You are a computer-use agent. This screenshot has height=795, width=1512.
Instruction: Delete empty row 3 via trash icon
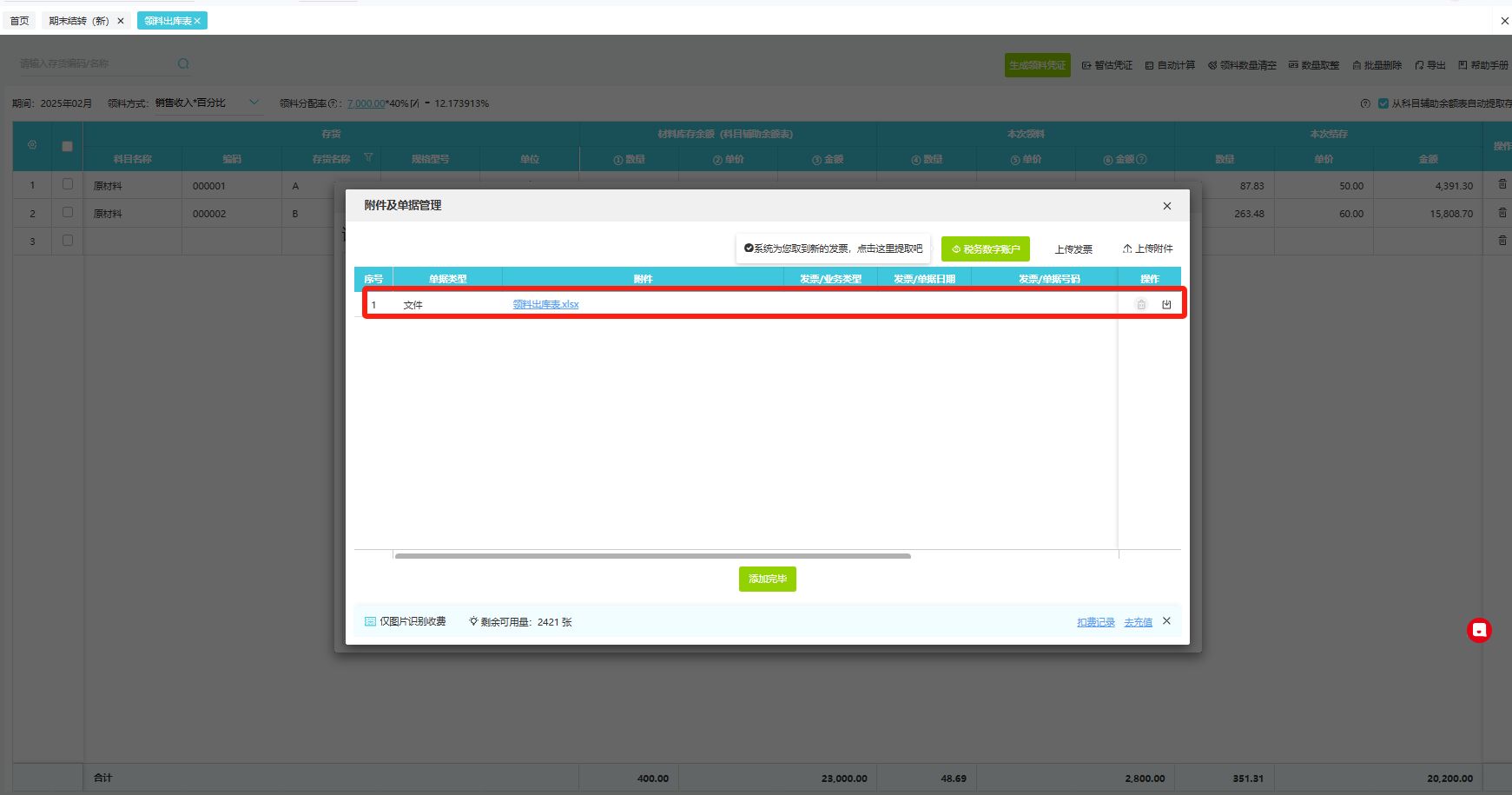(1502, 240)
